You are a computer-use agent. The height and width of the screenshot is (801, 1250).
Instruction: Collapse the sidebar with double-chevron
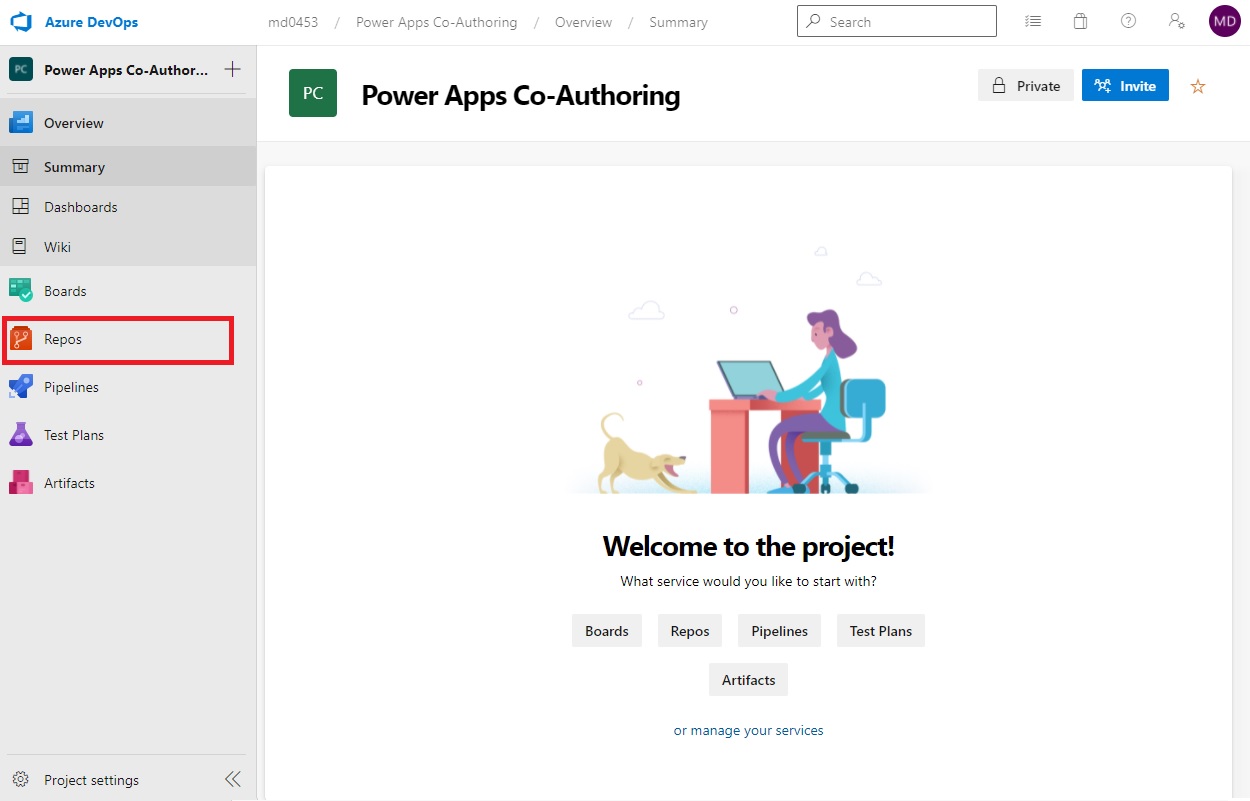(232, 779)
